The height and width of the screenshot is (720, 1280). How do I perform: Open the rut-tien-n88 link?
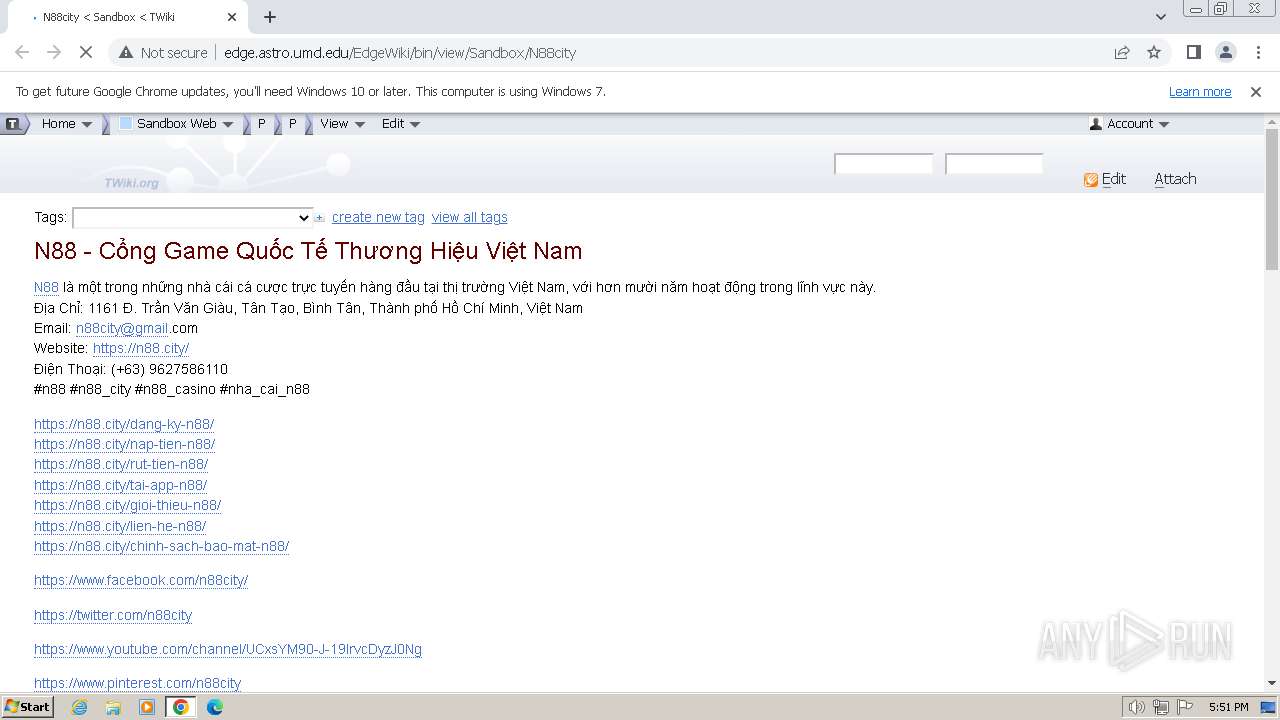(x=121, y=464)
